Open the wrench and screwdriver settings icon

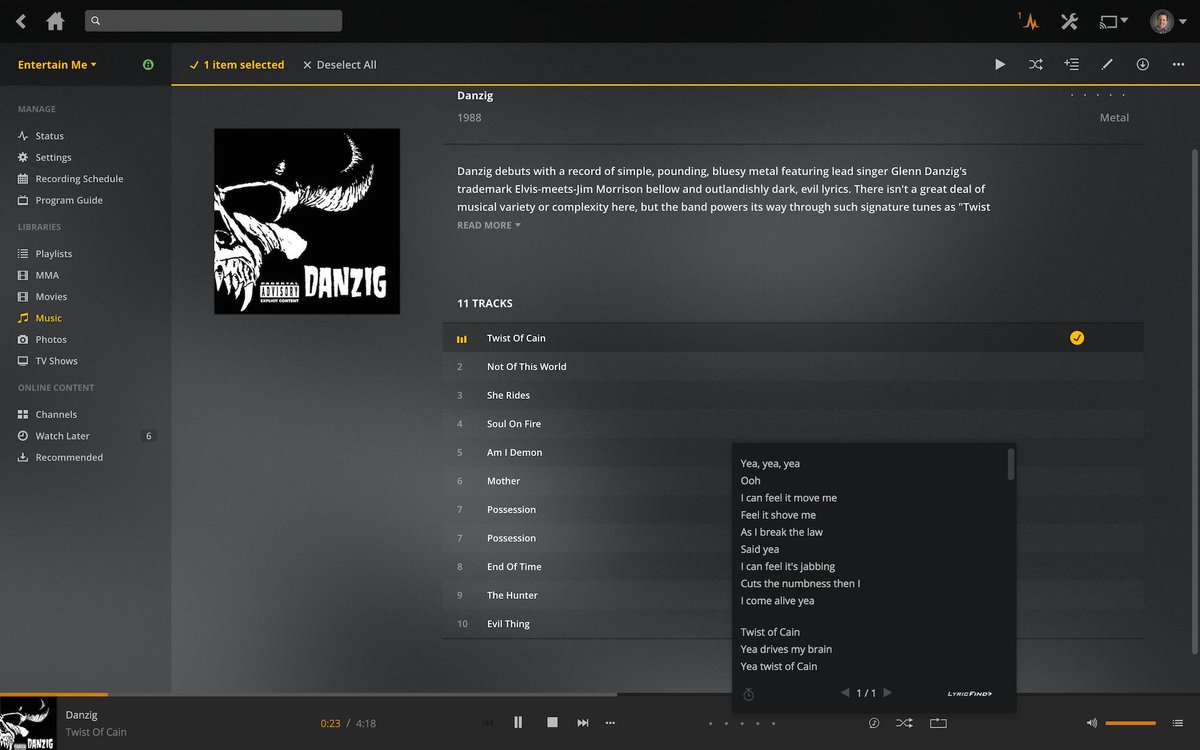[x=1069, y=21]
